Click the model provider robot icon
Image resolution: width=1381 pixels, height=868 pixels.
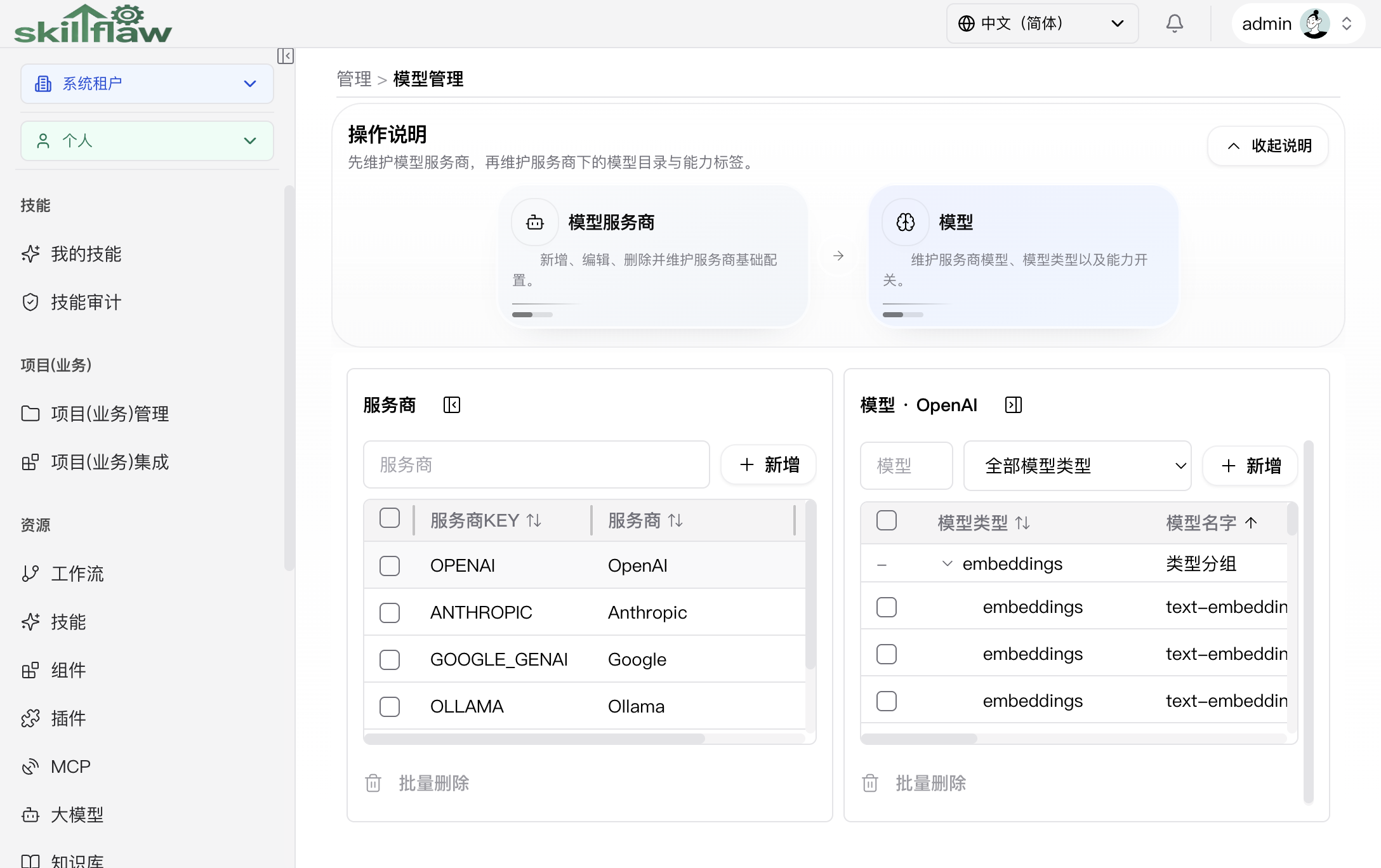535,222
